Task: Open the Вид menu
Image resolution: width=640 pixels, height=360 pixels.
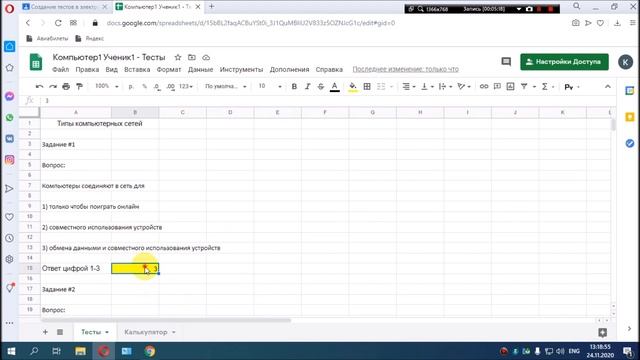Action: click(111, 69)
